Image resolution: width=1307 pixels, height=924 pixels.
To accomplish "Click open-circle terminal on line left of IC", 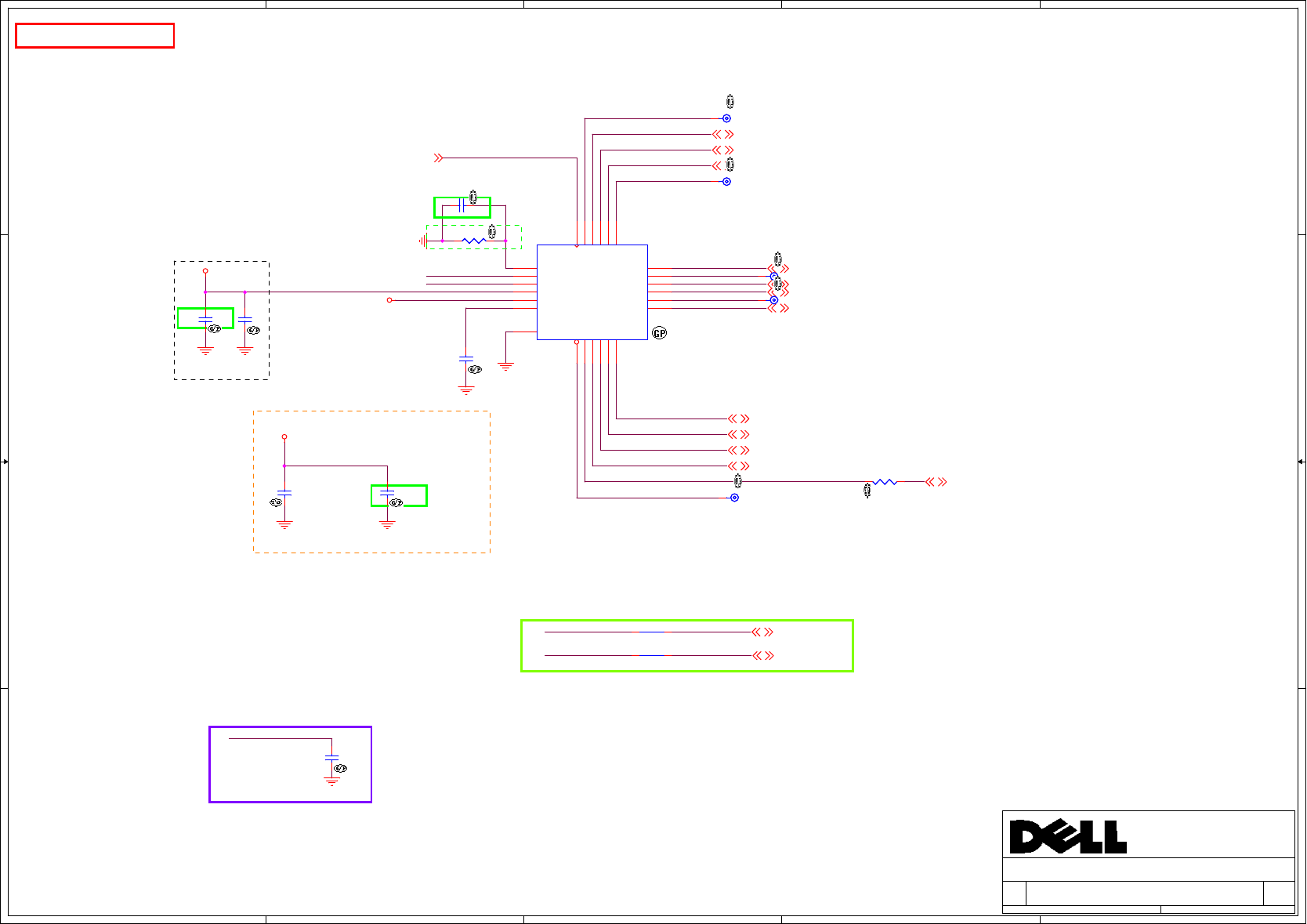I will click(389, 300).
